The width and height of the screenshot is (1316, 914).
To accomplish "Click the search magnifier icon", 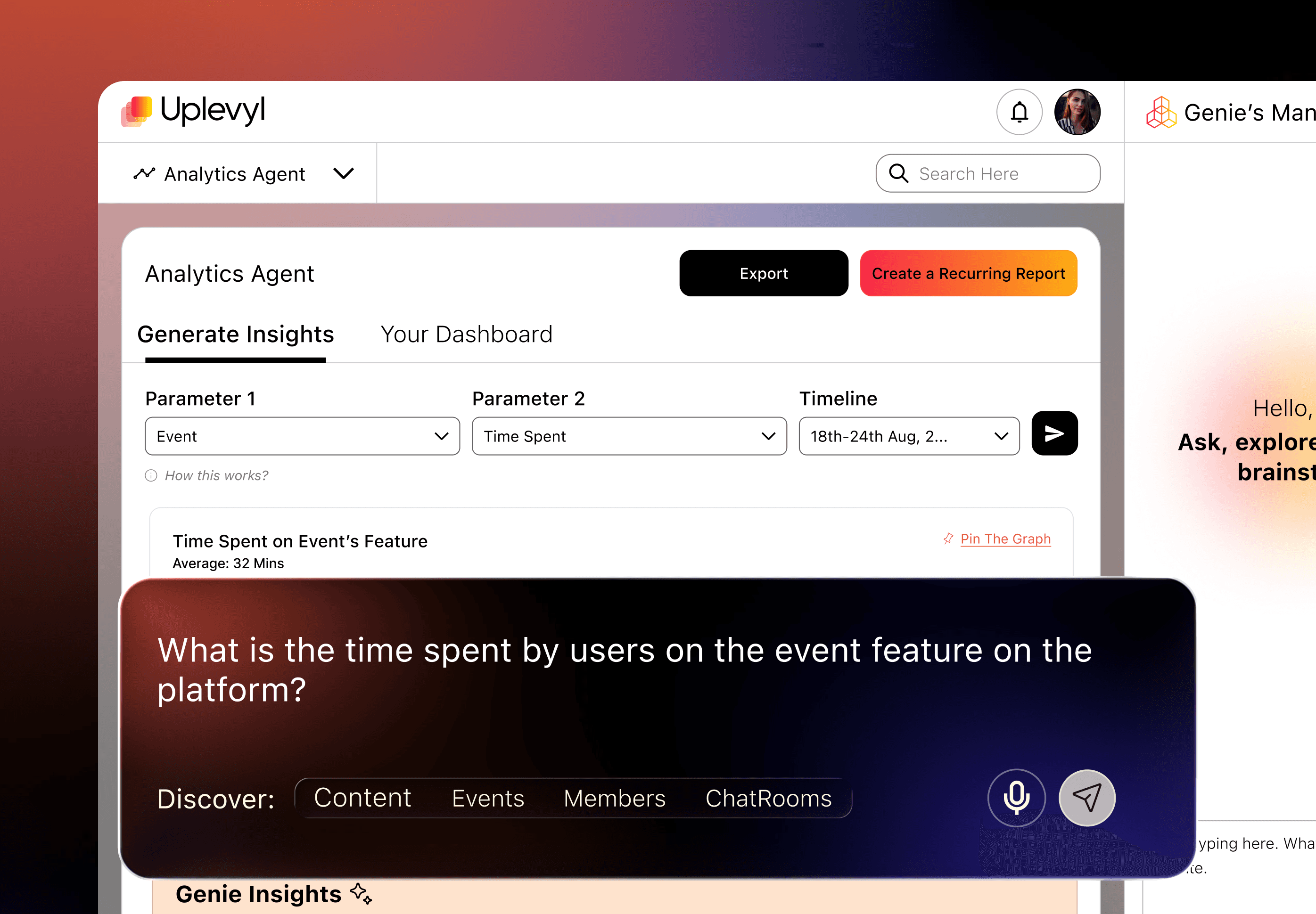I will [898, 173].
